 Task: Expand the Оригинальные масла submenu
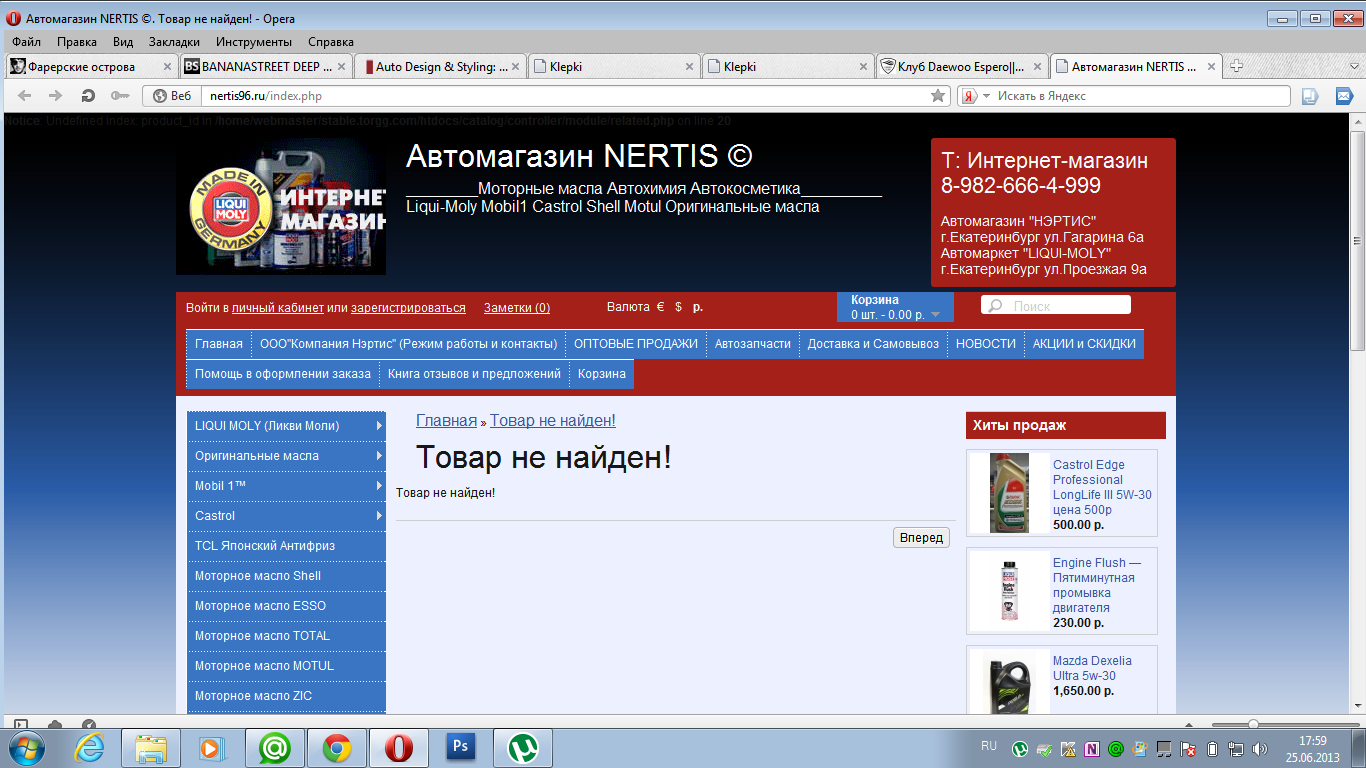point(379,456)
